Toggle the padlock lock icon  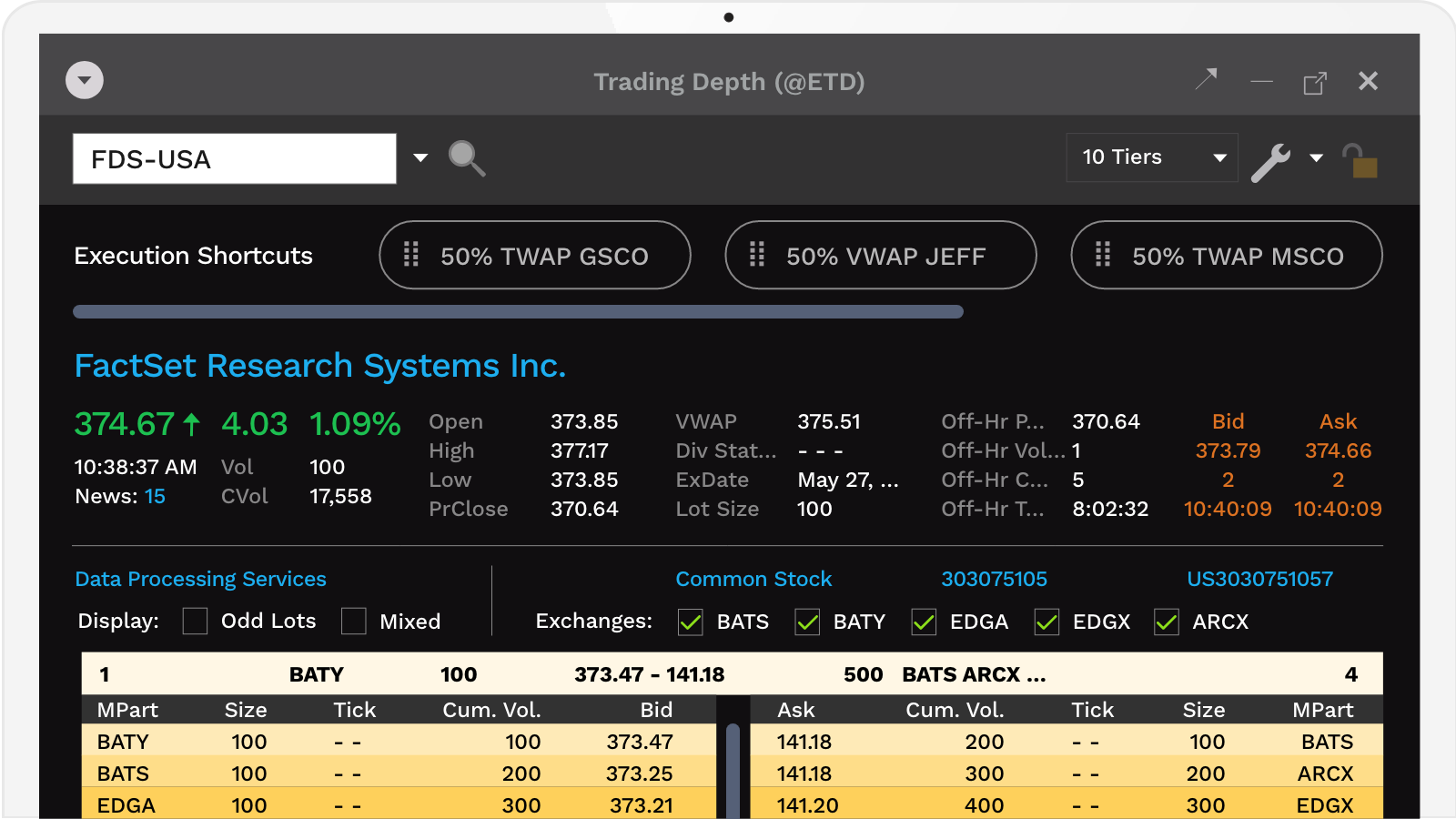coord(1360,161)
